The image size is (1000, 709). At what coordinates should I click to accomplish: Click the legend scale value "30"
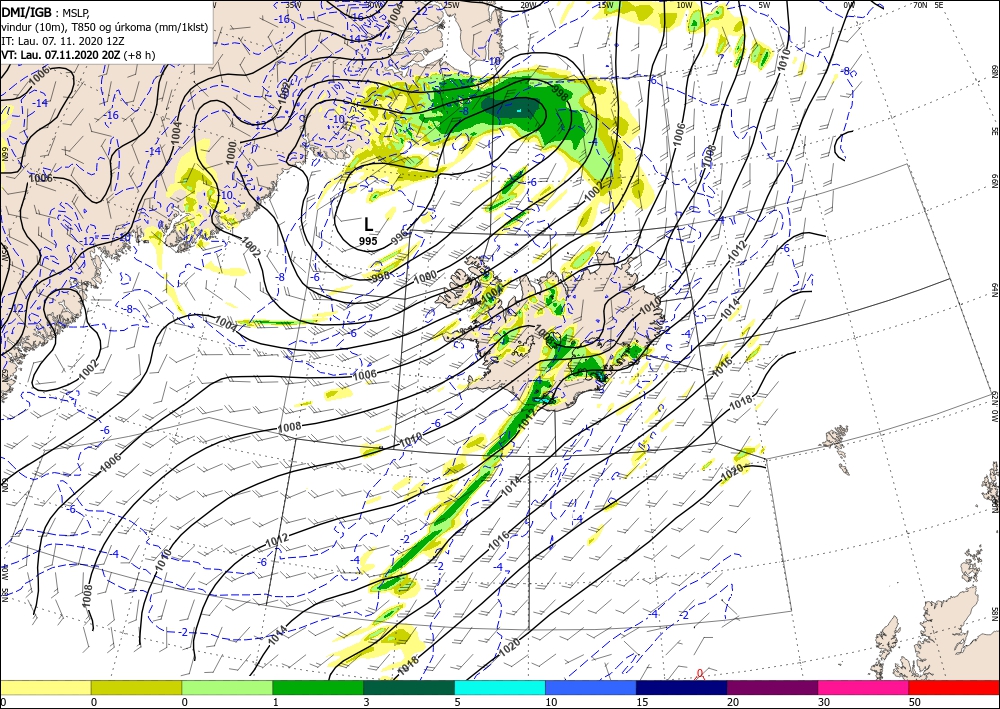pyautogui.click(x=823, y=702)
